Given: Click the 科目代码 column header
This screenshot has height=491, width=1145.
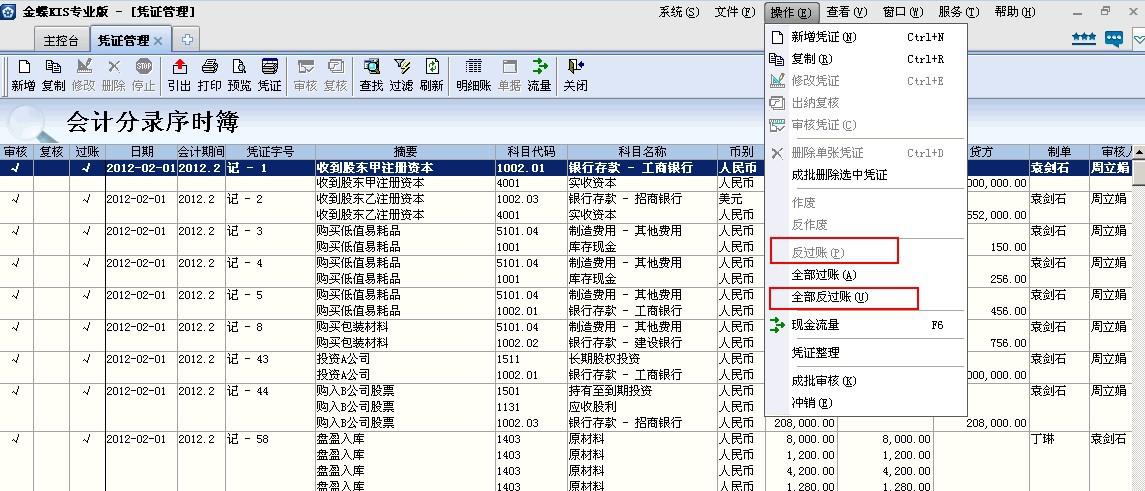Looking at the screenshot, I should 531,152.
